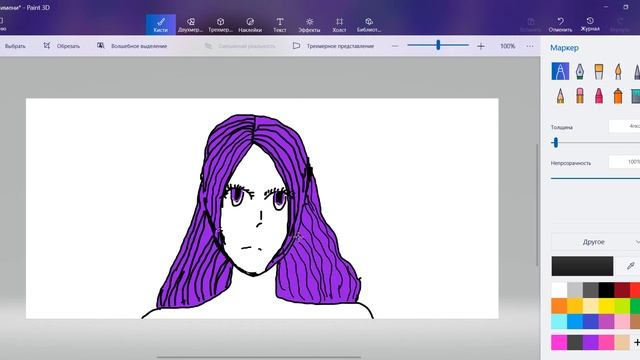Choose the indigo color swatch
The height and width of the screenshot is (360, 640).
click(x=591, y=321)
